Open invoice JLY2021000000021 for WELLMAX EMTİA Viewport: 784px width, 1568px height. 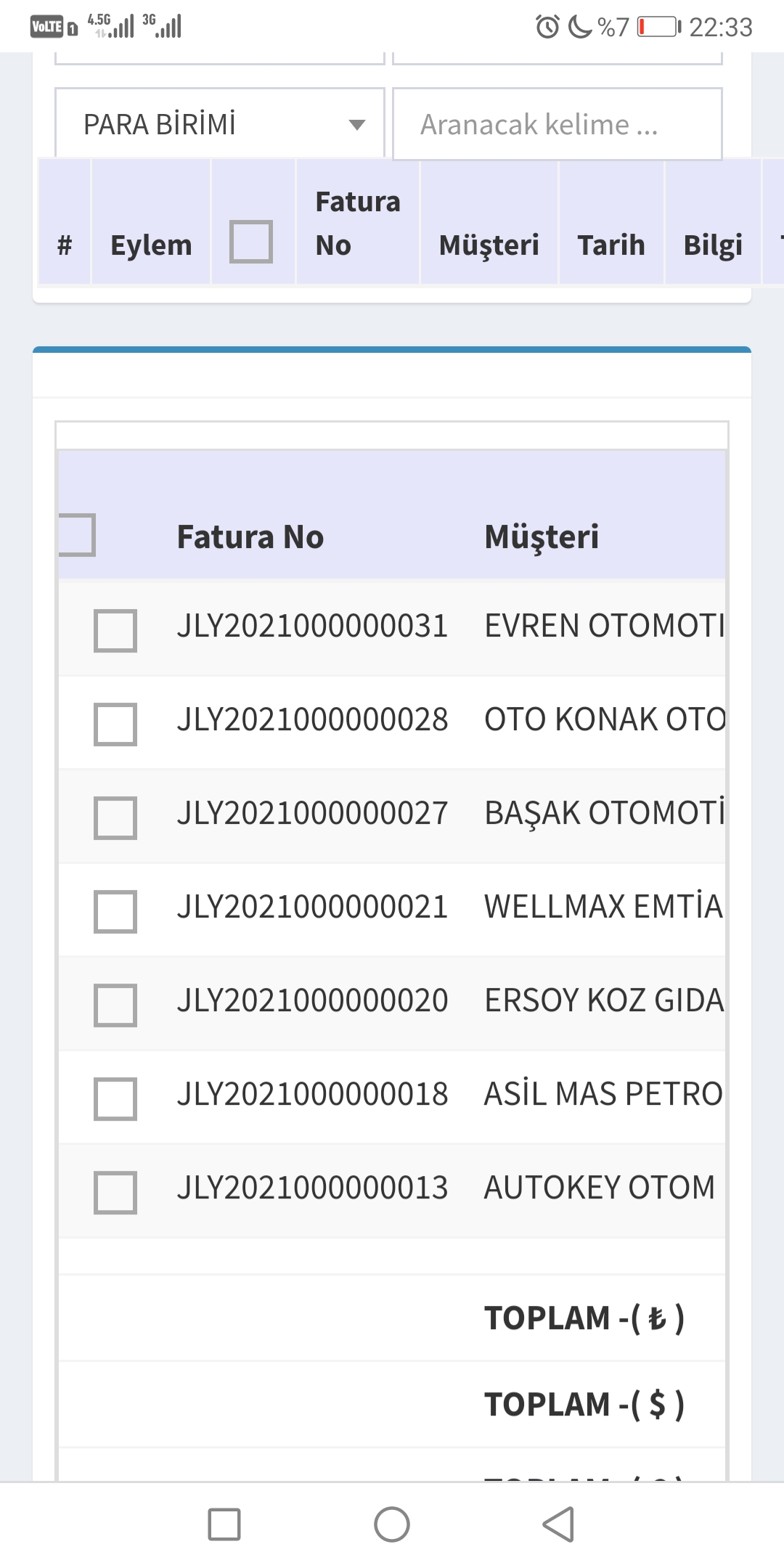pos(312,907)
